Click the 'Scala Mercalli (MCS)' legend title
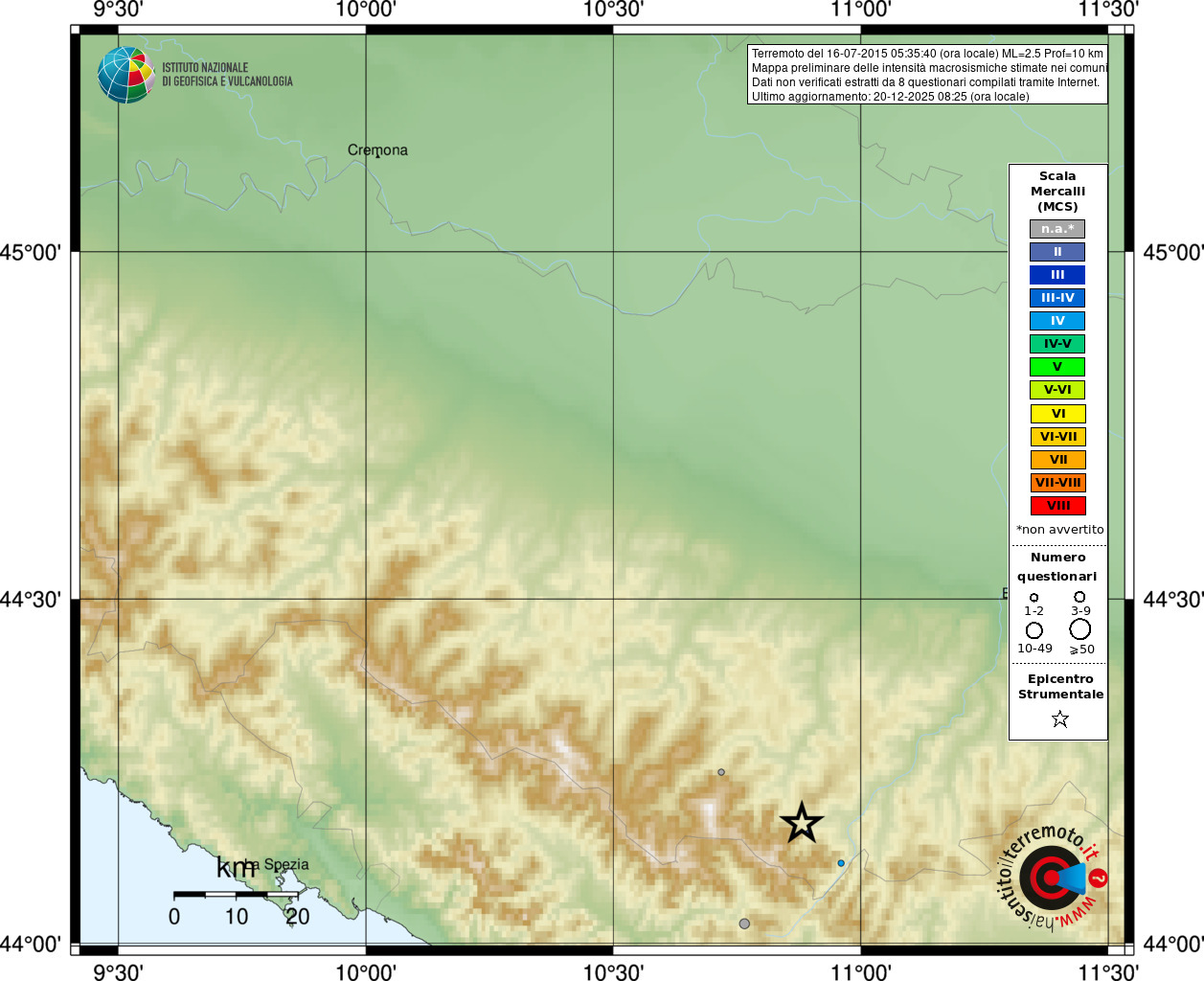Screen dimensions: 1204x981 (x=1057, y=192)
